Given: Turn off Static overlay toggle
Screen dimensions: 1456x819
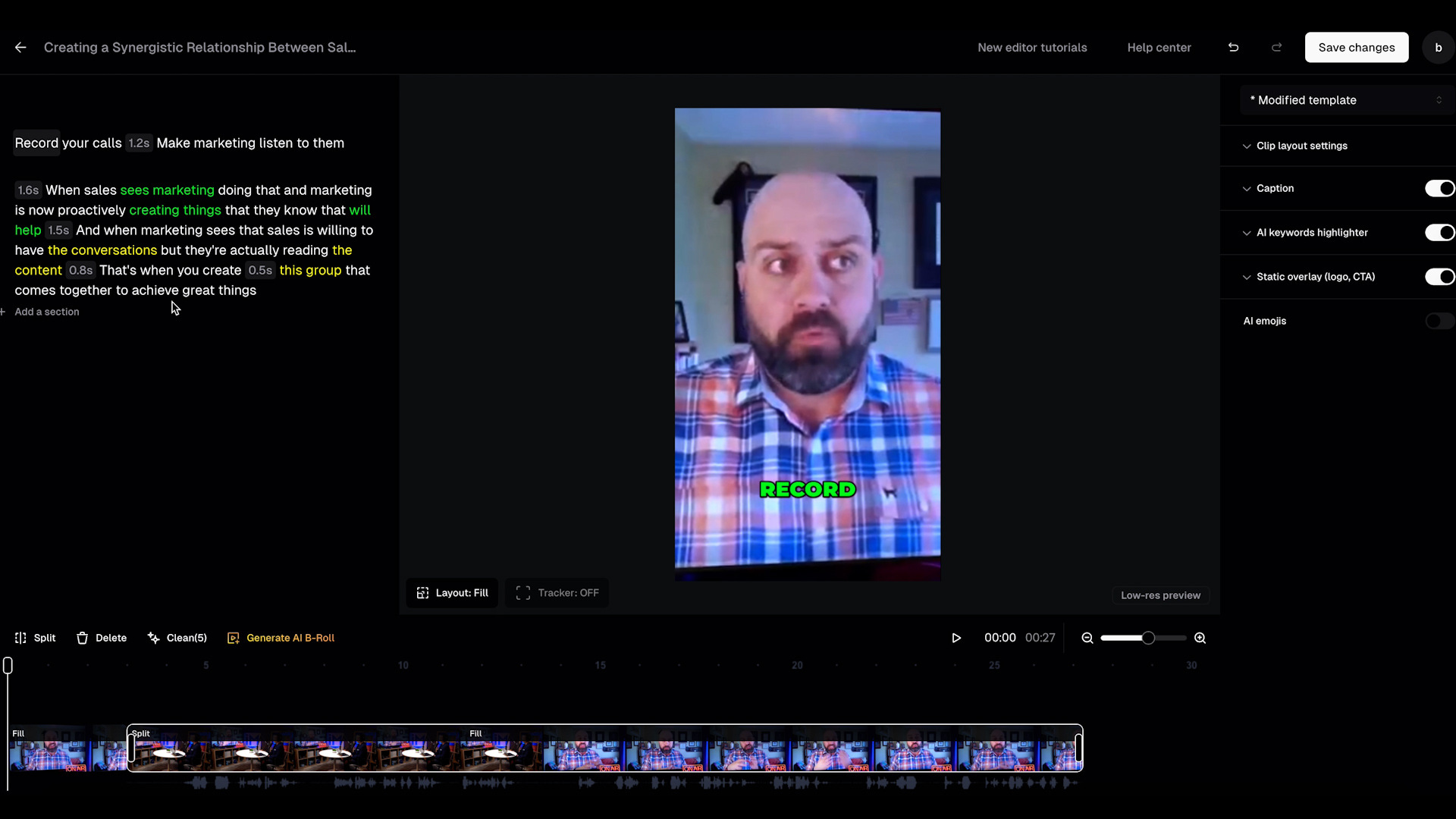Looking at the screenshot, I should [1439, 277].
